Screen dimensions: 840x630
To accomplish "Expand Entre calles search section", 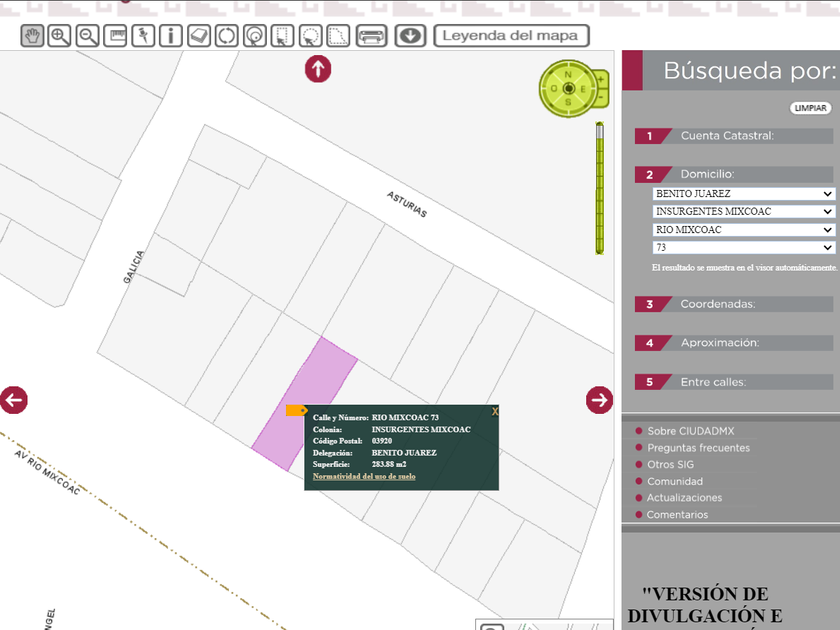I will (733, 382).
